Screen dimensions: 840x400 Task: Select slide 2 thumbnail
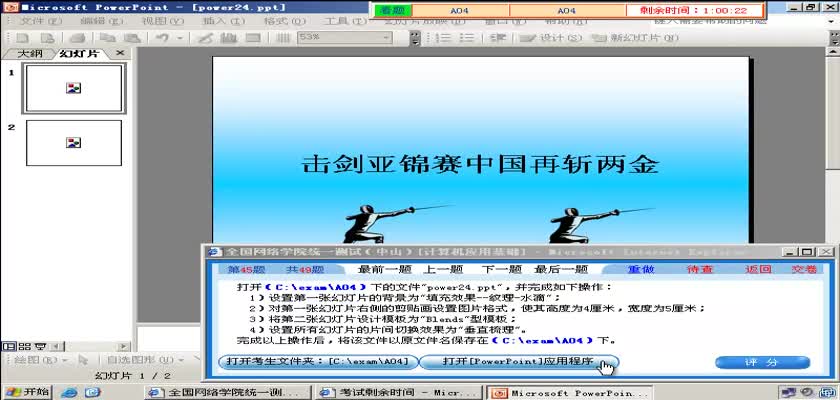[74, 142]
